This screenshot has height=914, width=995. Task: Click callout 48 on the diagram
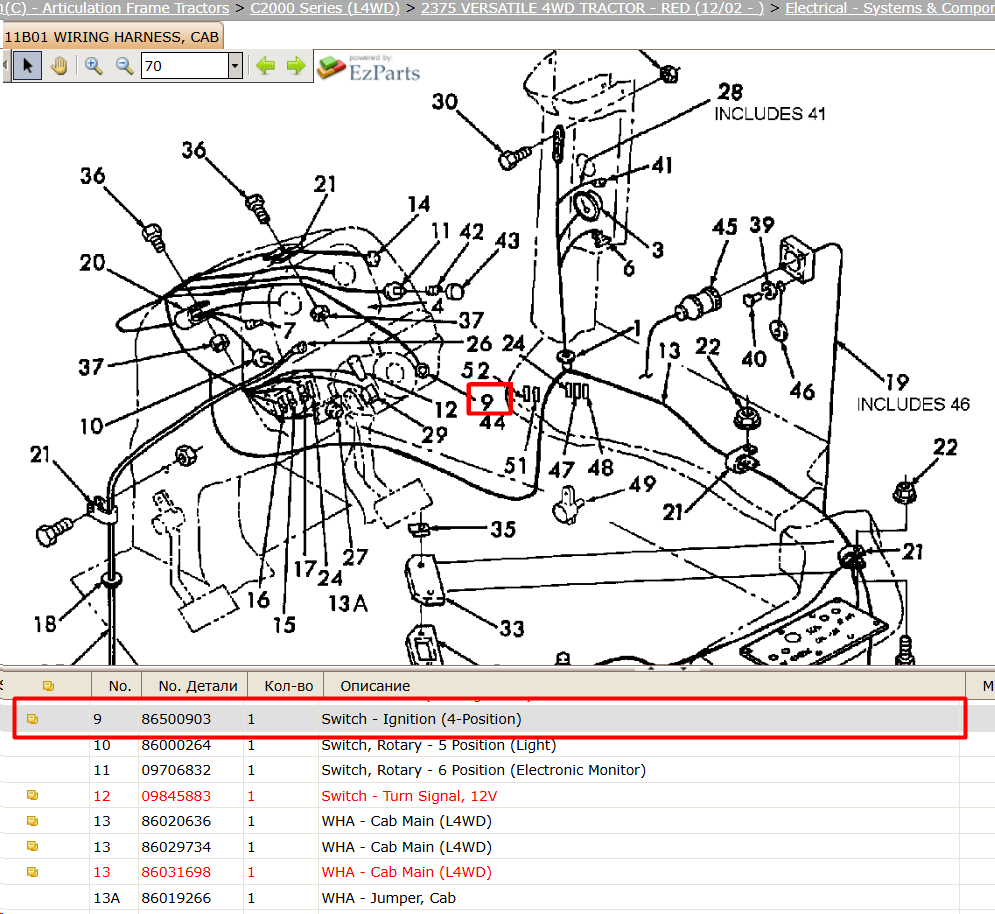[x=600, y=468]
